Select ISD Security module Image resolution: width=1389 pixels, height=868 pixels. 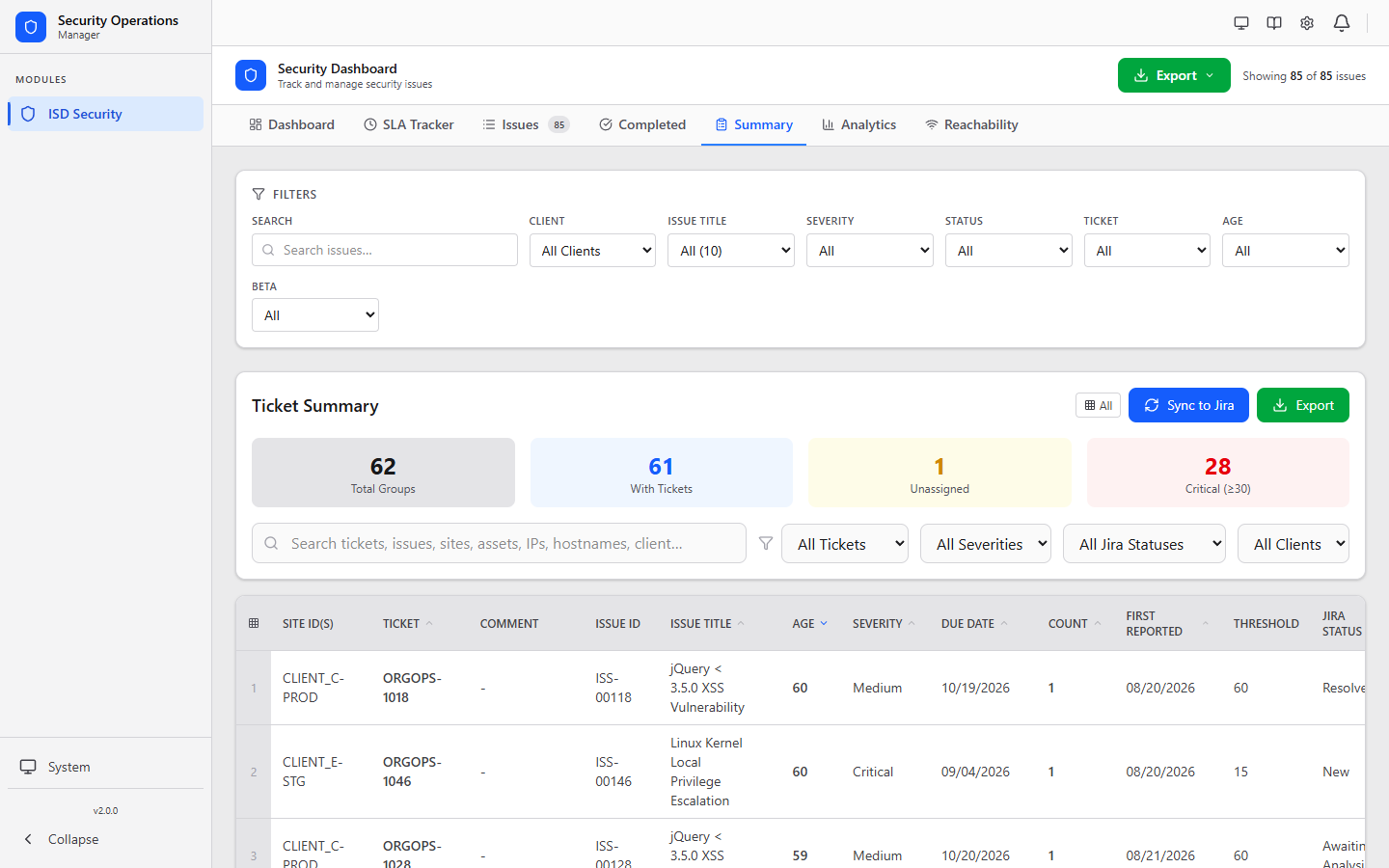click(106, 114)
